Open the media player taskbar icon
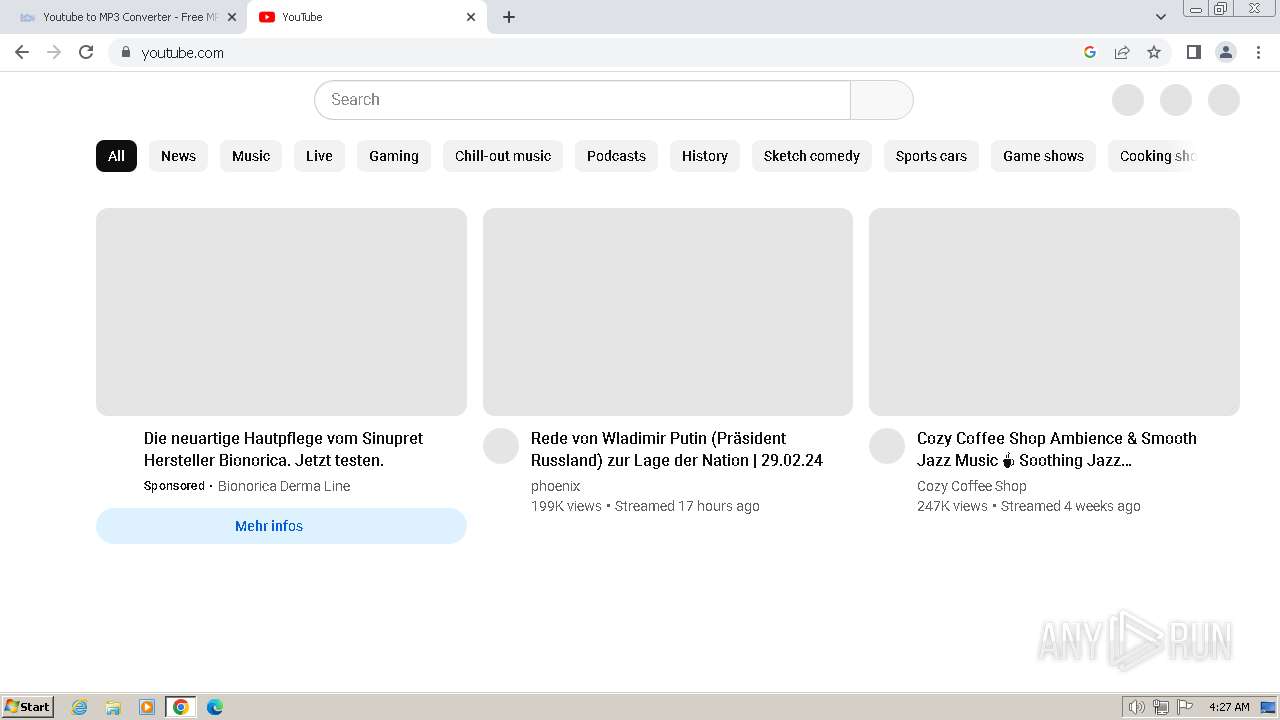Screen dimensions: 1280x720 click(x=147, y=707)
